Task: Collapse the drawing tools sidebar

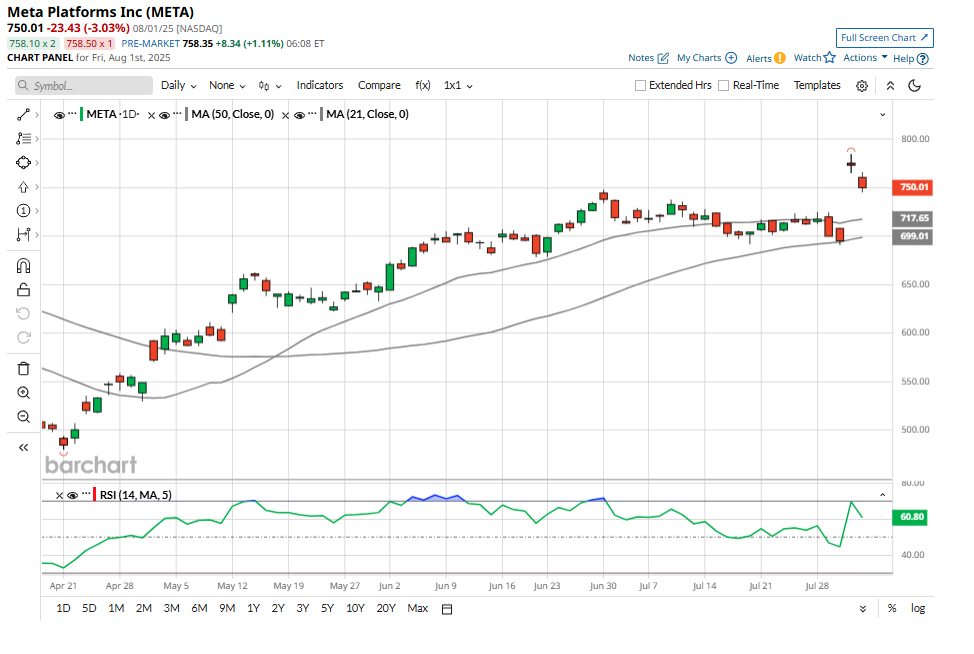Action: coord(23,447)
